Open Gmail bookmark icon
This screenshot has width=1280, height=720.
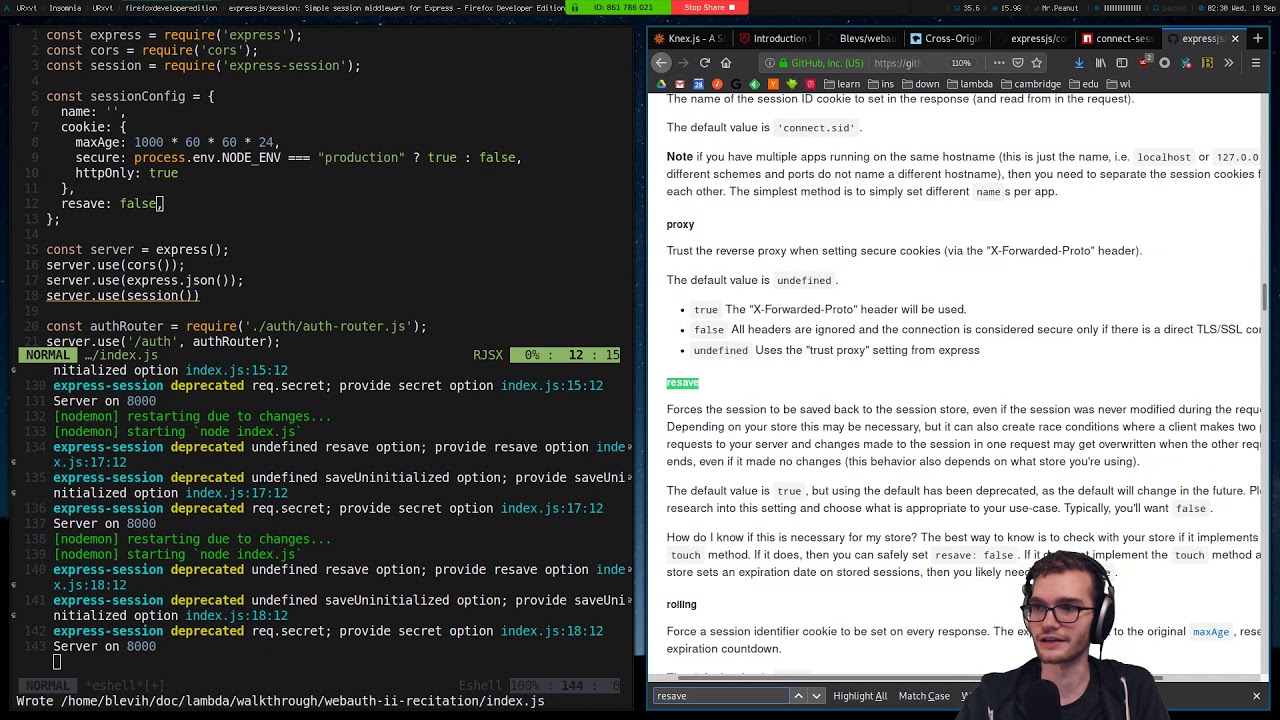click(x=680, y=84)
